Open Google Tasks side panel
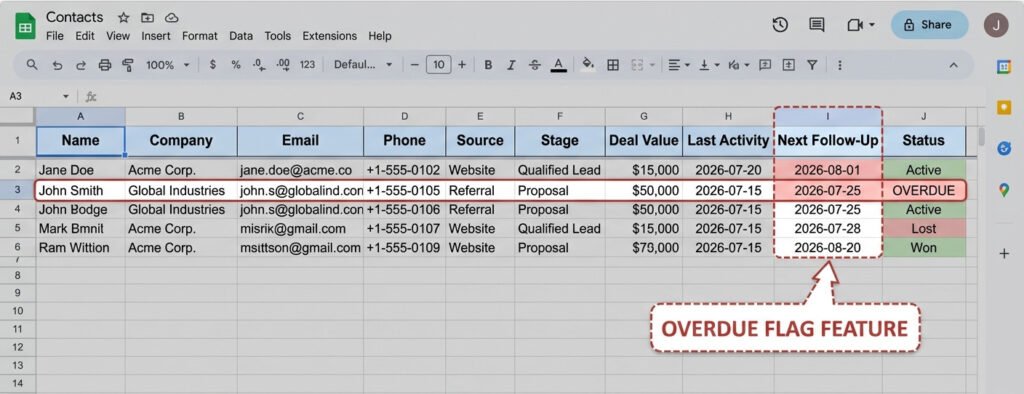Screen dimensions: 1024x394 [x=1004, y=149]
